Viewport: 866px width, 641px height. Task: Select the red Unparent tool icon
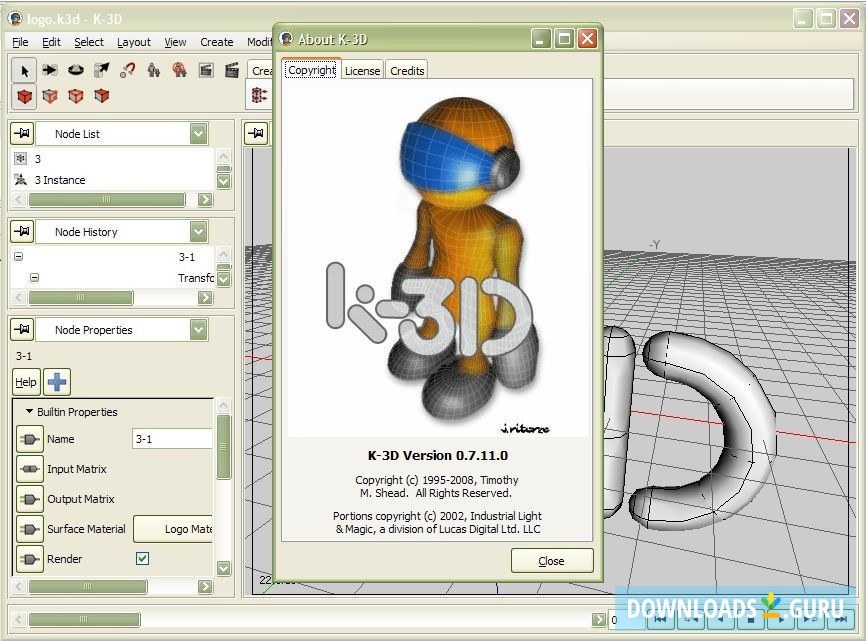point(179,70)
